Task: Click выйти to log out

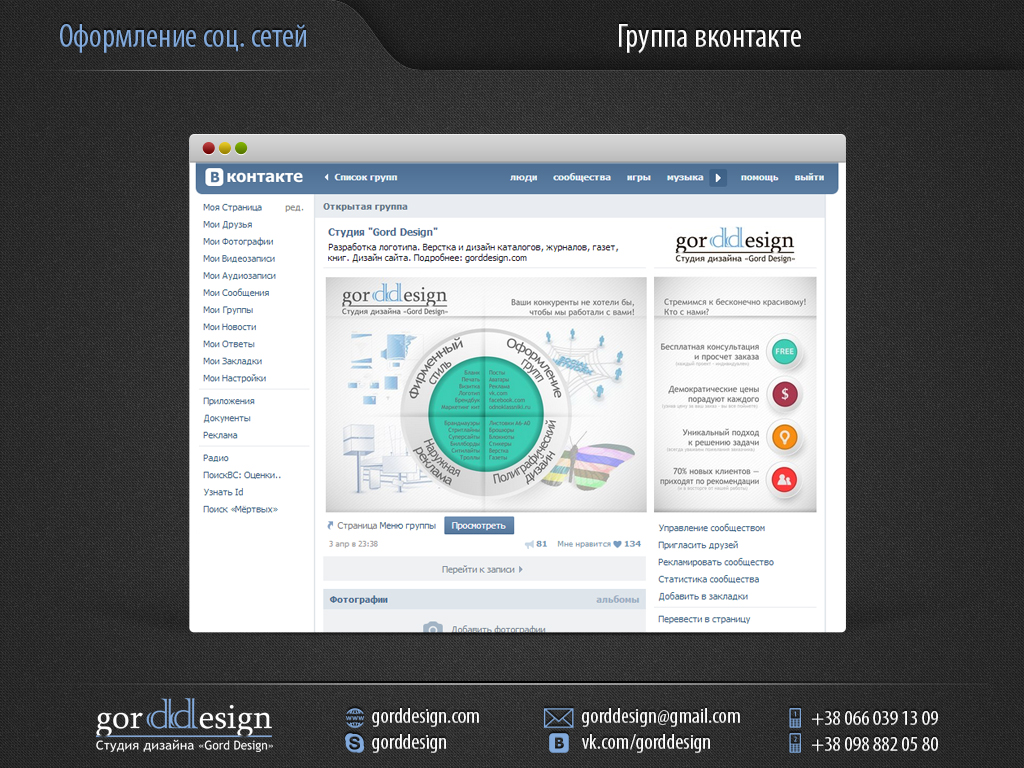Action: (x=809, y=177)
